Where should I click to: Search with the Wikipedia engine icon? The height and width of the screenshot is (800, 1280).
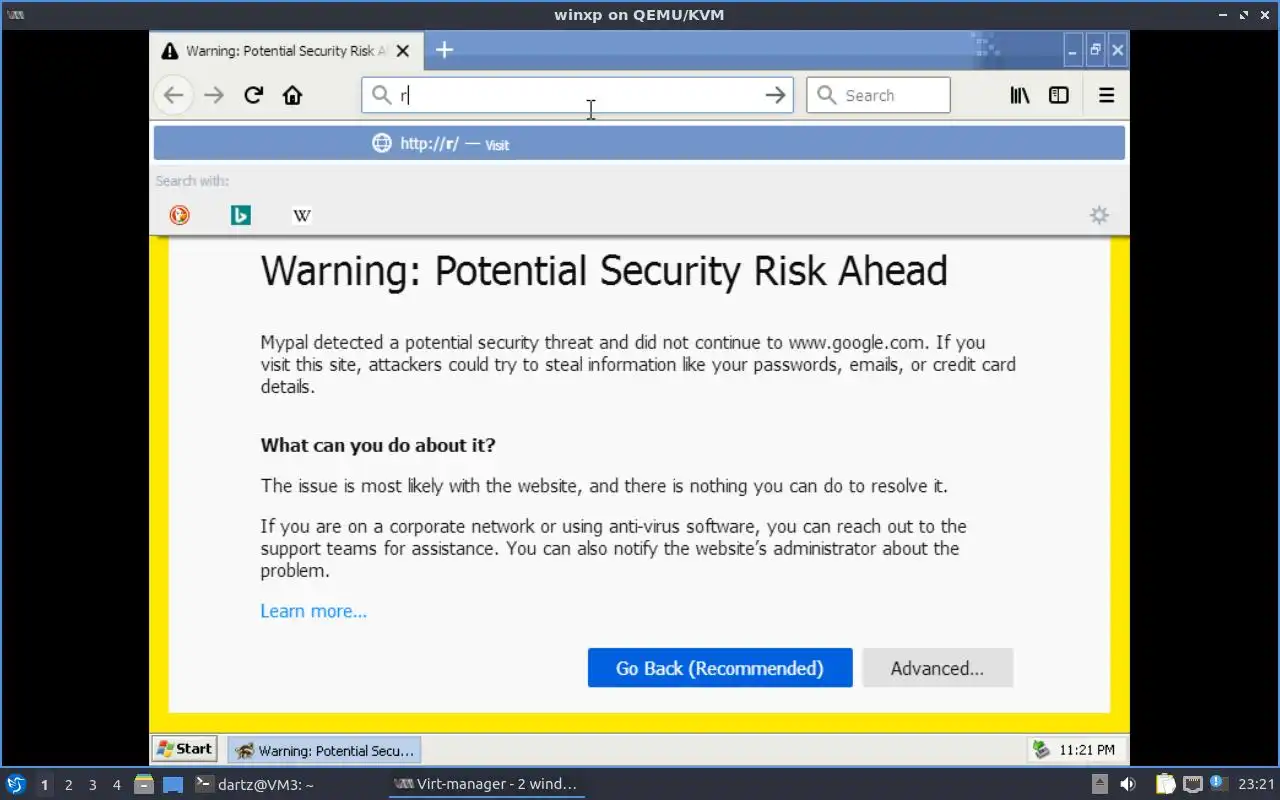coord(301,215)
